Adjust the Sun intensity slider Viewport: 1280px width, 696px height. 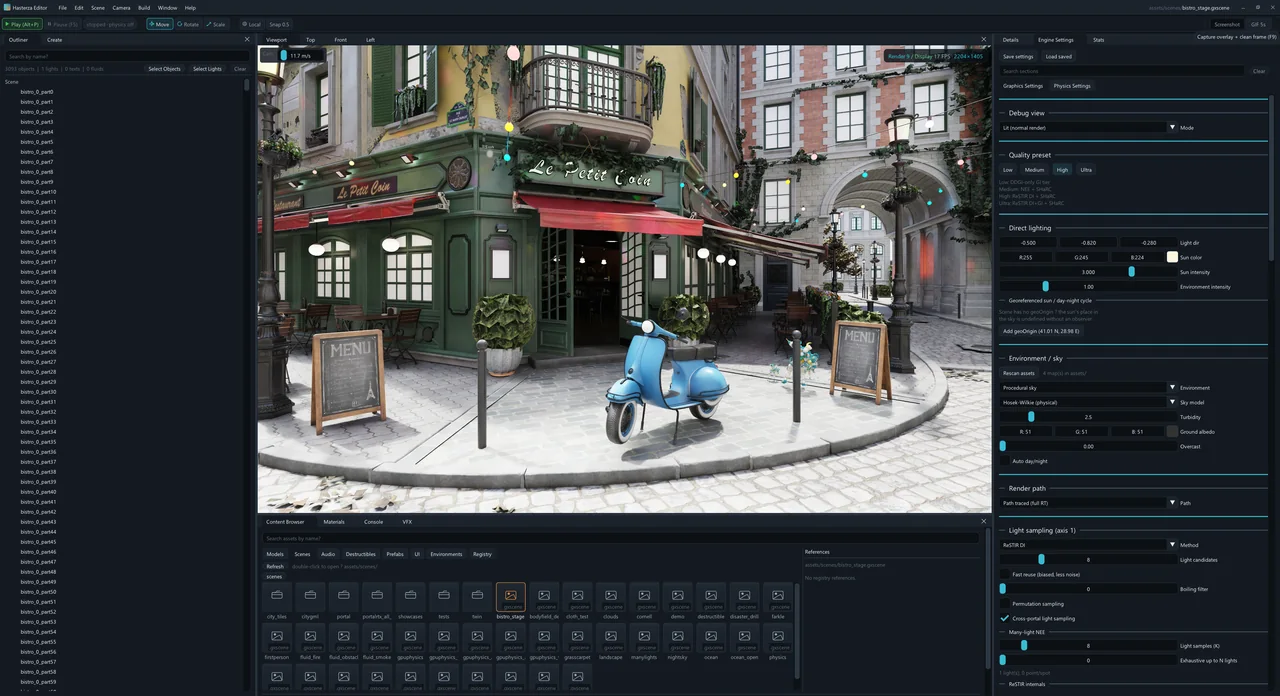click(x=1088, y=272)
